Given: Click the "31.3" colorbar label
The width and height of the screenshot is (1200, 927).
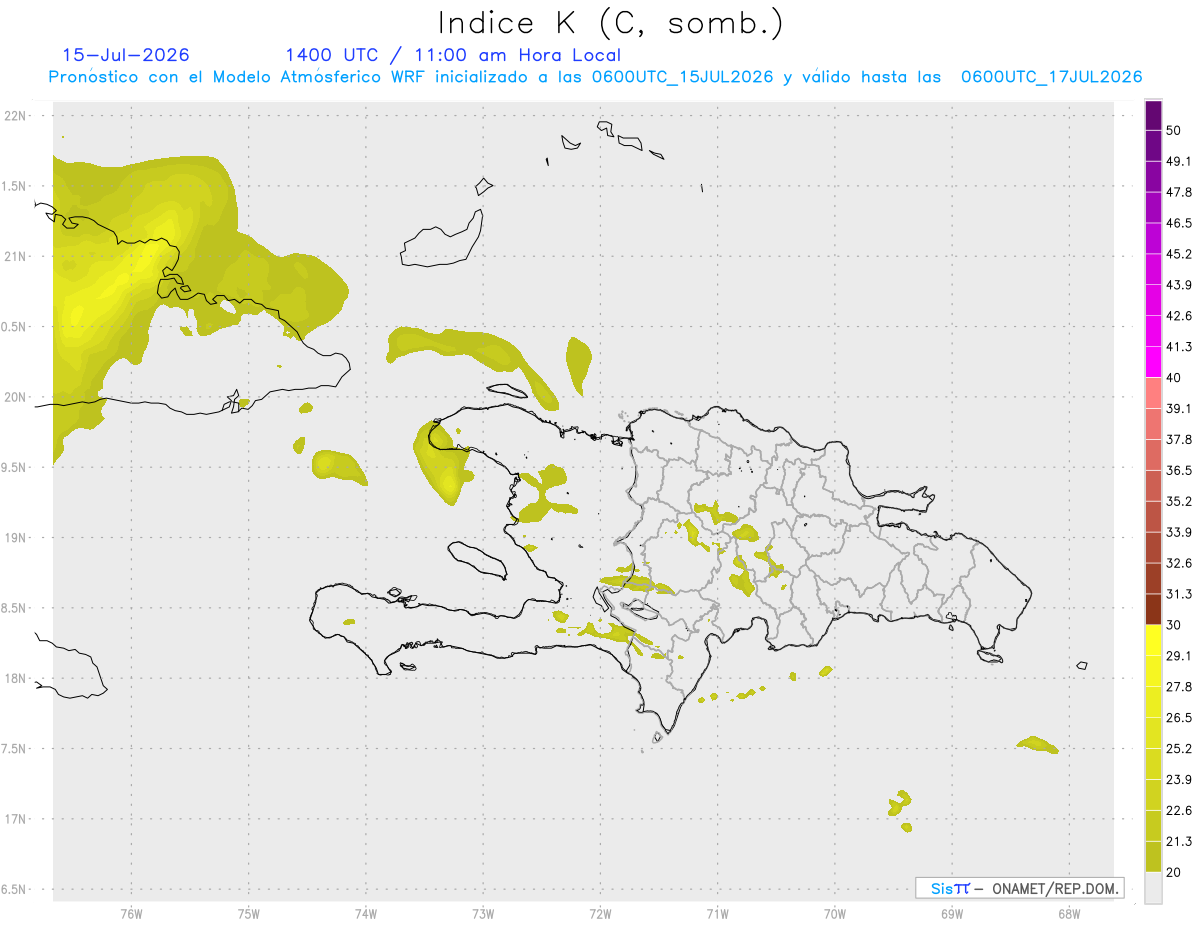Looking at the screenshot, I should pyautogui.click(x=1179, y=594).
